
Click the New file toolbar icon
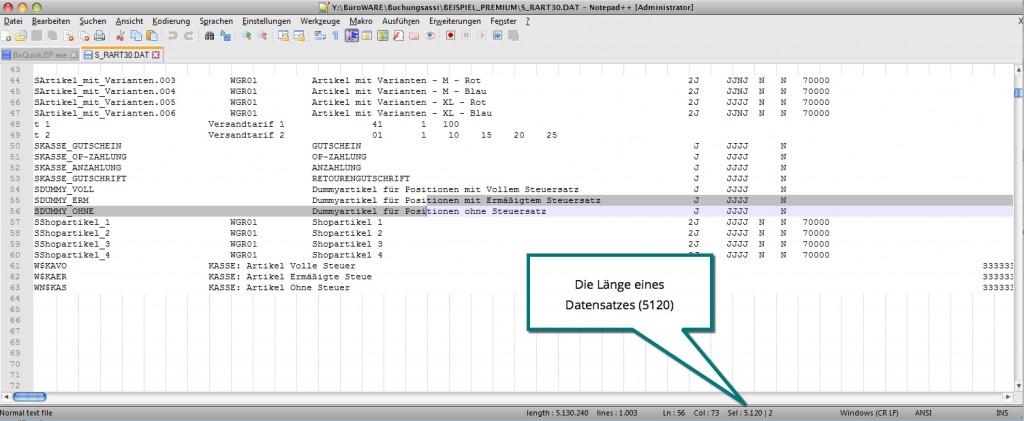click(7, 36)
